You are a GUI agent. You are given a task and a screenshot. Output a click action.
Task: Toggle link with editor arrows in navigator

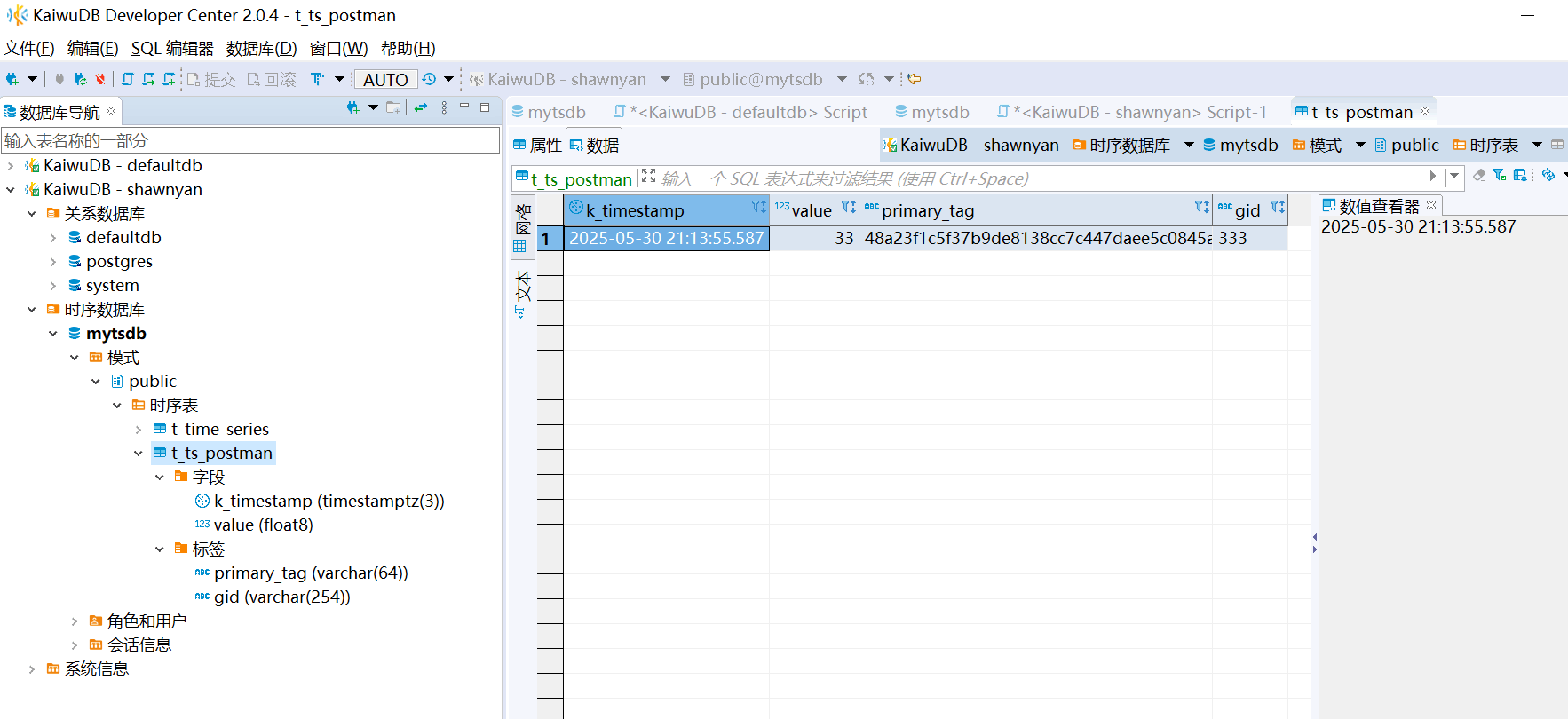[x=421, y=107]
